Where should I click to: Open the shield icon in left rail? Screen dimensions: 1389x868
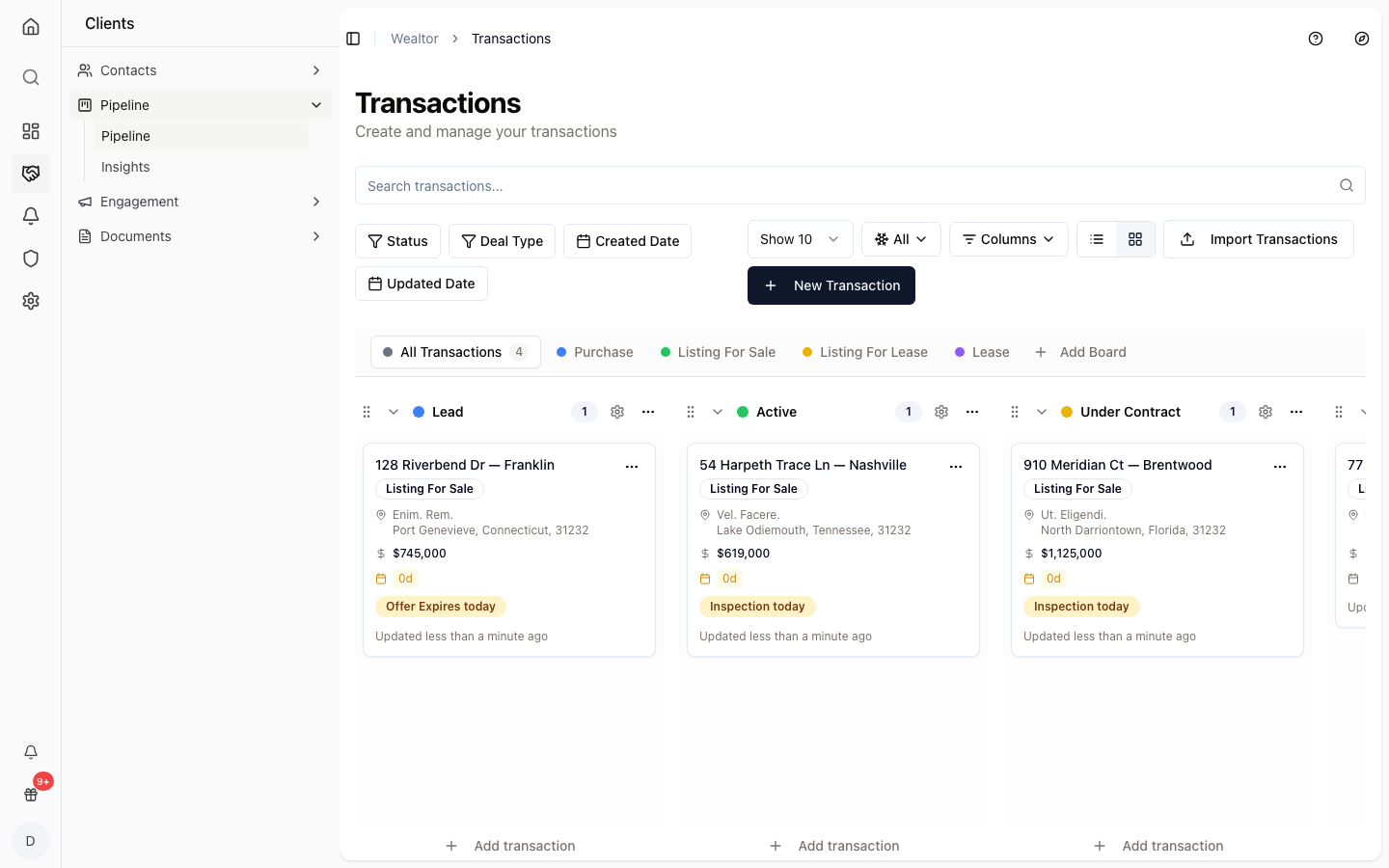(31, 258)
